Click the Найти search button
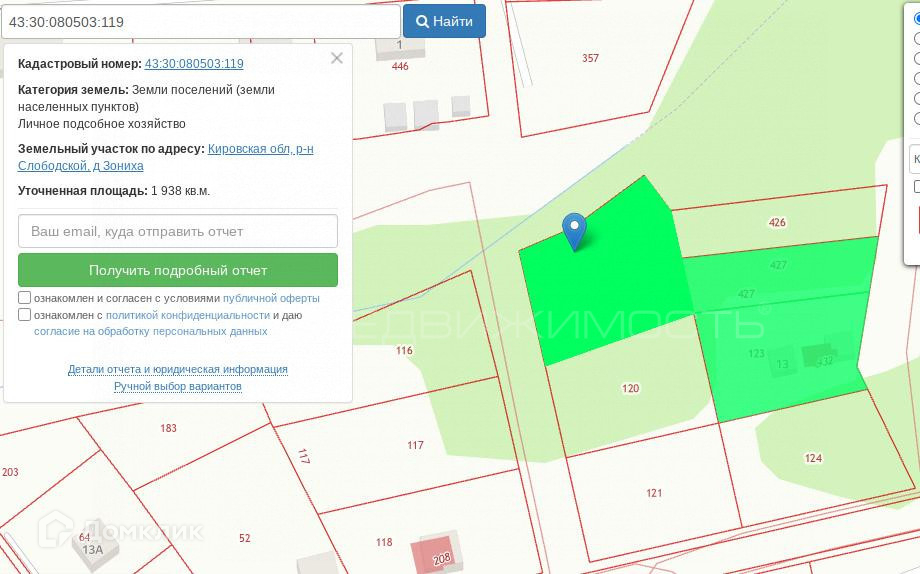Image resolution: width=920 pixels, height=574 pixels. point(444,21)
